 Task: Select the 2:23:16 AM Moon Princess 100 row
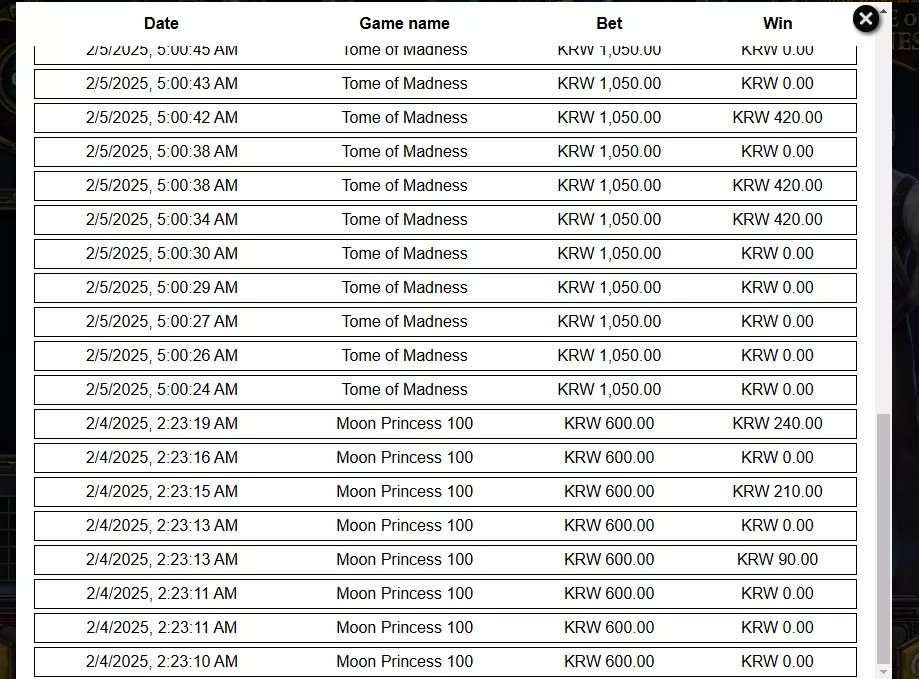click(x=445, y=458)
